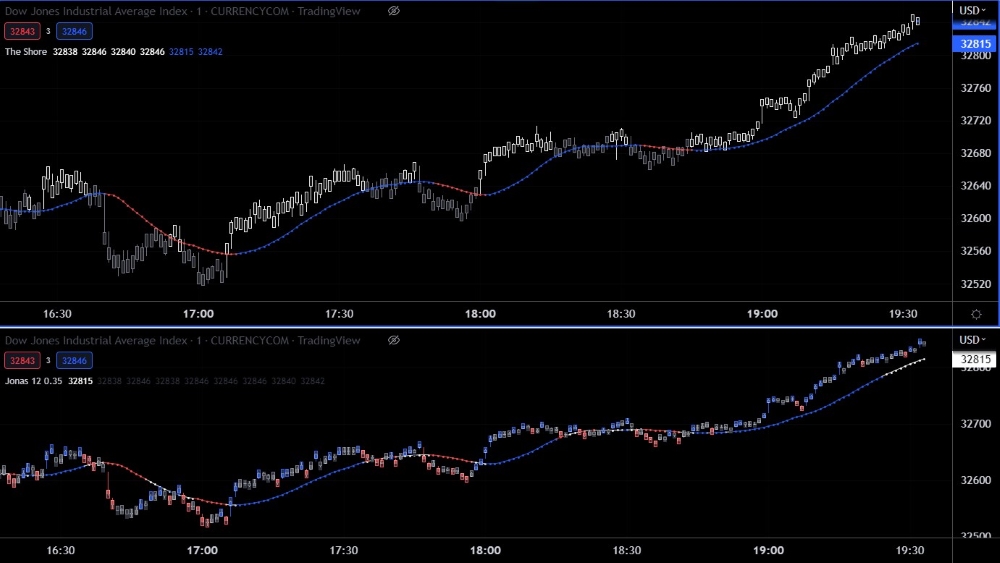Expand the USD currency dropdown on bottom chart
1000x563 pixels.
pos(972,340)
